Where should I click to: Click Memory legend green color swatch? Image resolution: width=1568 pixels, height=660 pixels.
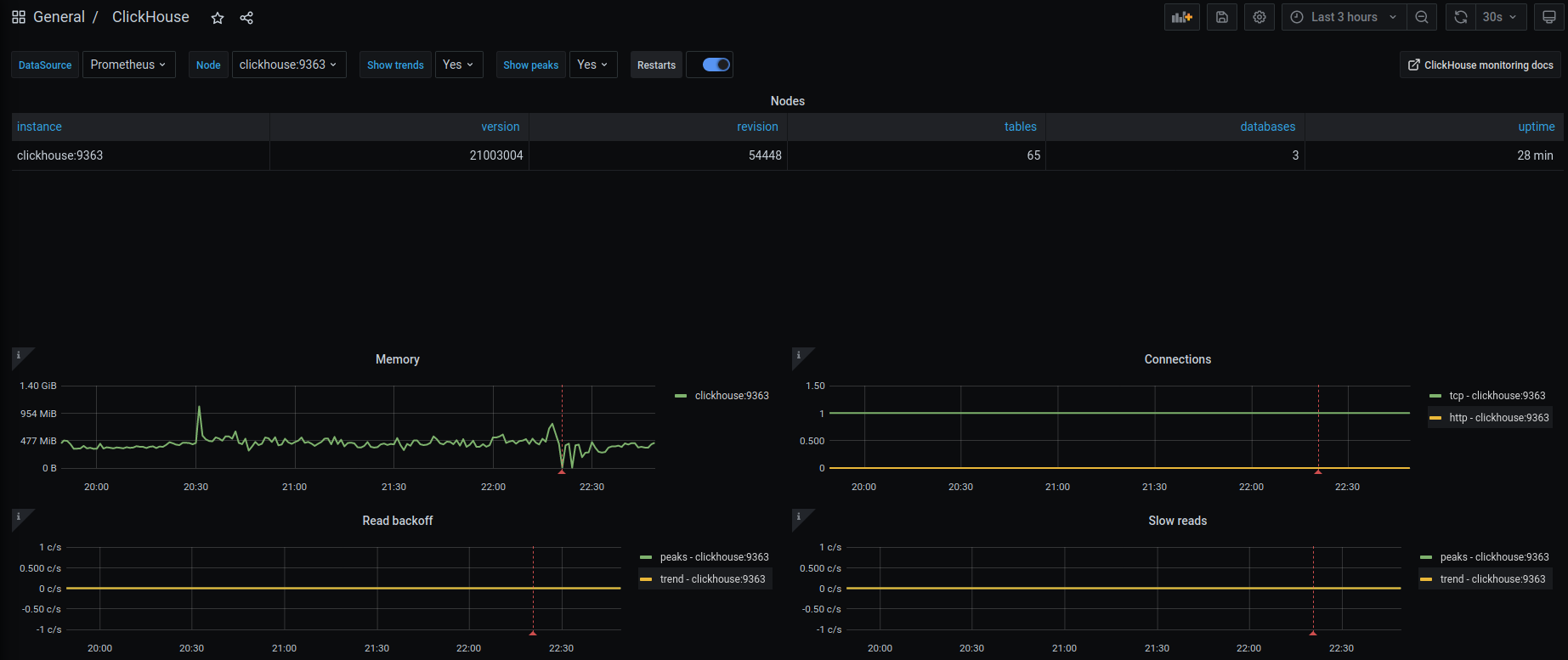681,396
